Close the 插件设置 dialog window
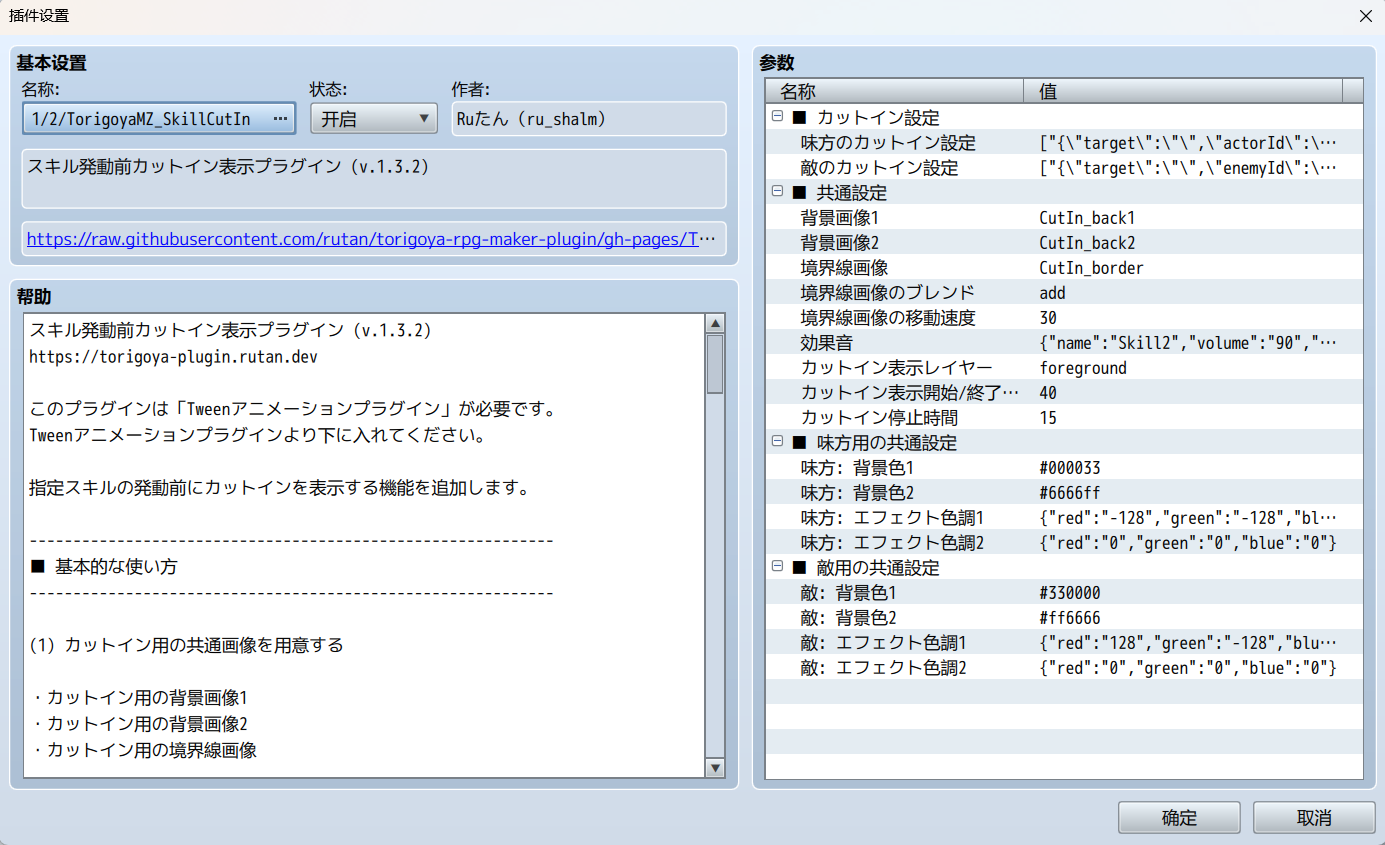The image size is (1385, 845). (x=1365, y=16)
